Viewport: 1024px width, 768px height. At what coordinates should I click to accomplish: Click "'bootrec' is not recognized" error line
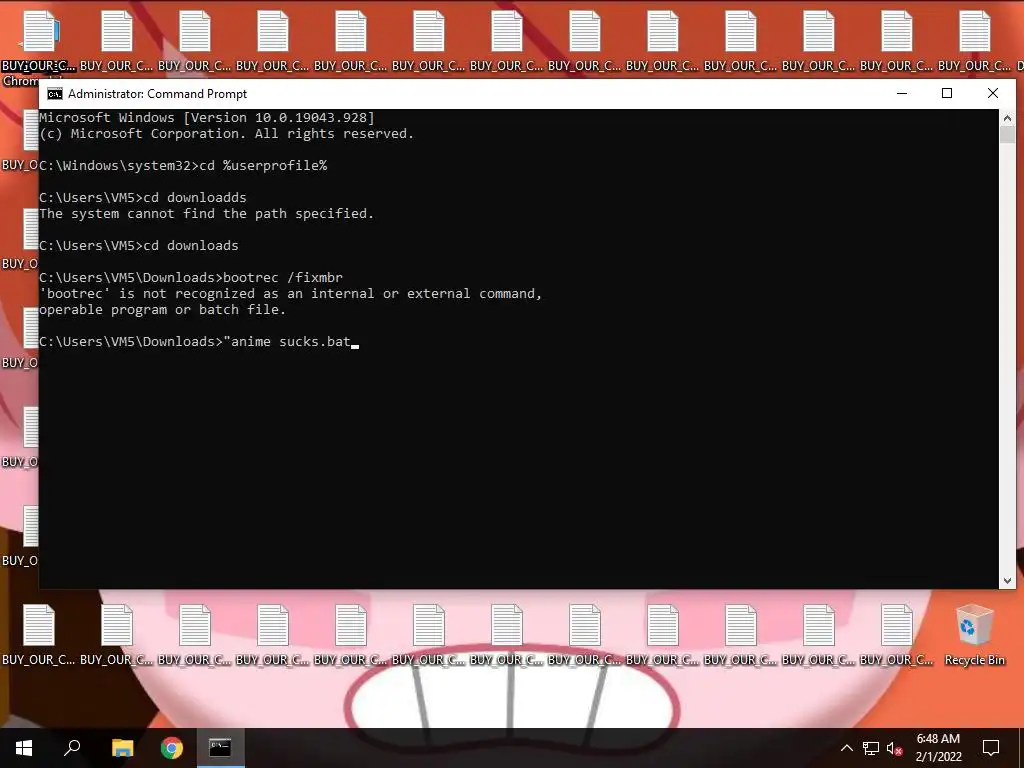click(x=291, y=294)
